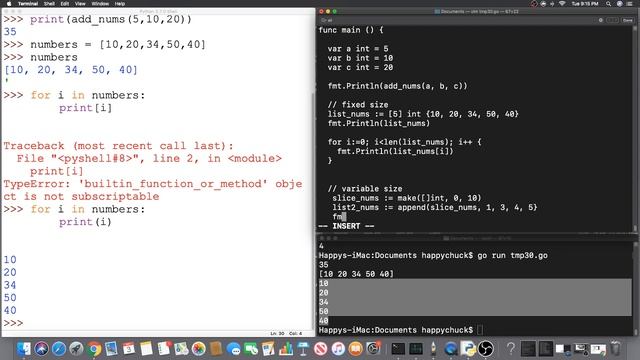Image resolution: width=640 pixels, height=360 pixels.
Task: Click 'go run tmp30.go' command in Terminal
Action: tap(512, 256)
